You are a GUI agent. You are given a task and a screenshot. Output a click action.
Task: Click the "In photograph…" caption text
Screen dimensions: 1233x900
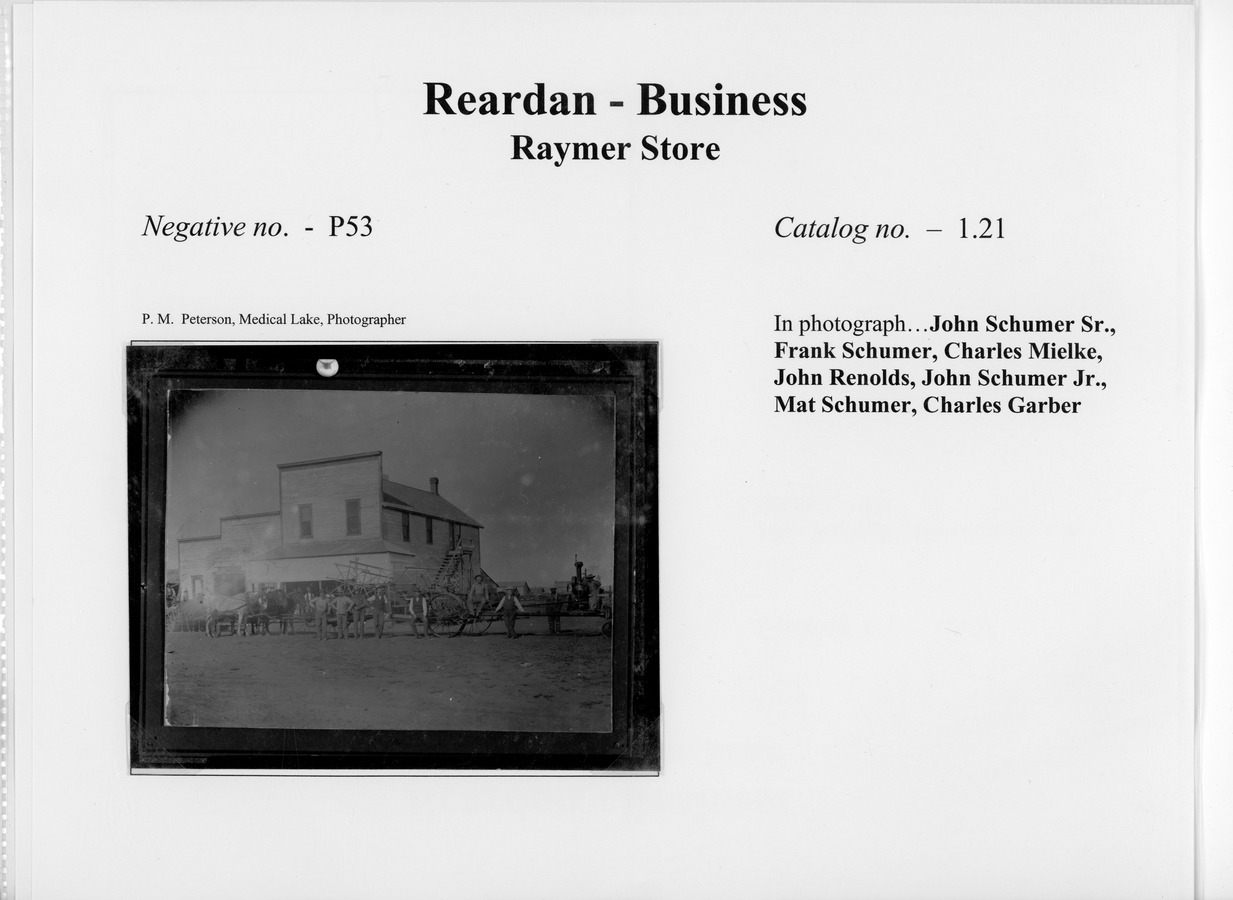click(x=850, y=325)
